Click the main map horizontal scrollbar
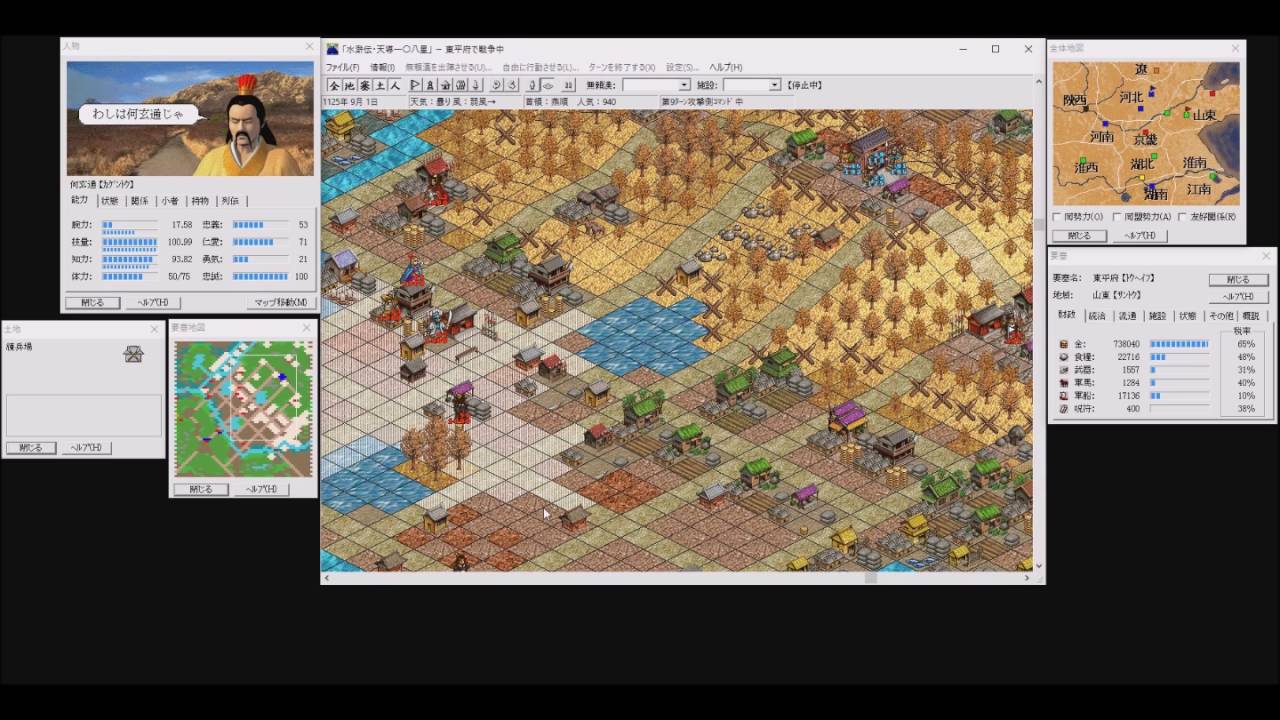Viewport: 1280px width, 720px height. coord(678,578)
